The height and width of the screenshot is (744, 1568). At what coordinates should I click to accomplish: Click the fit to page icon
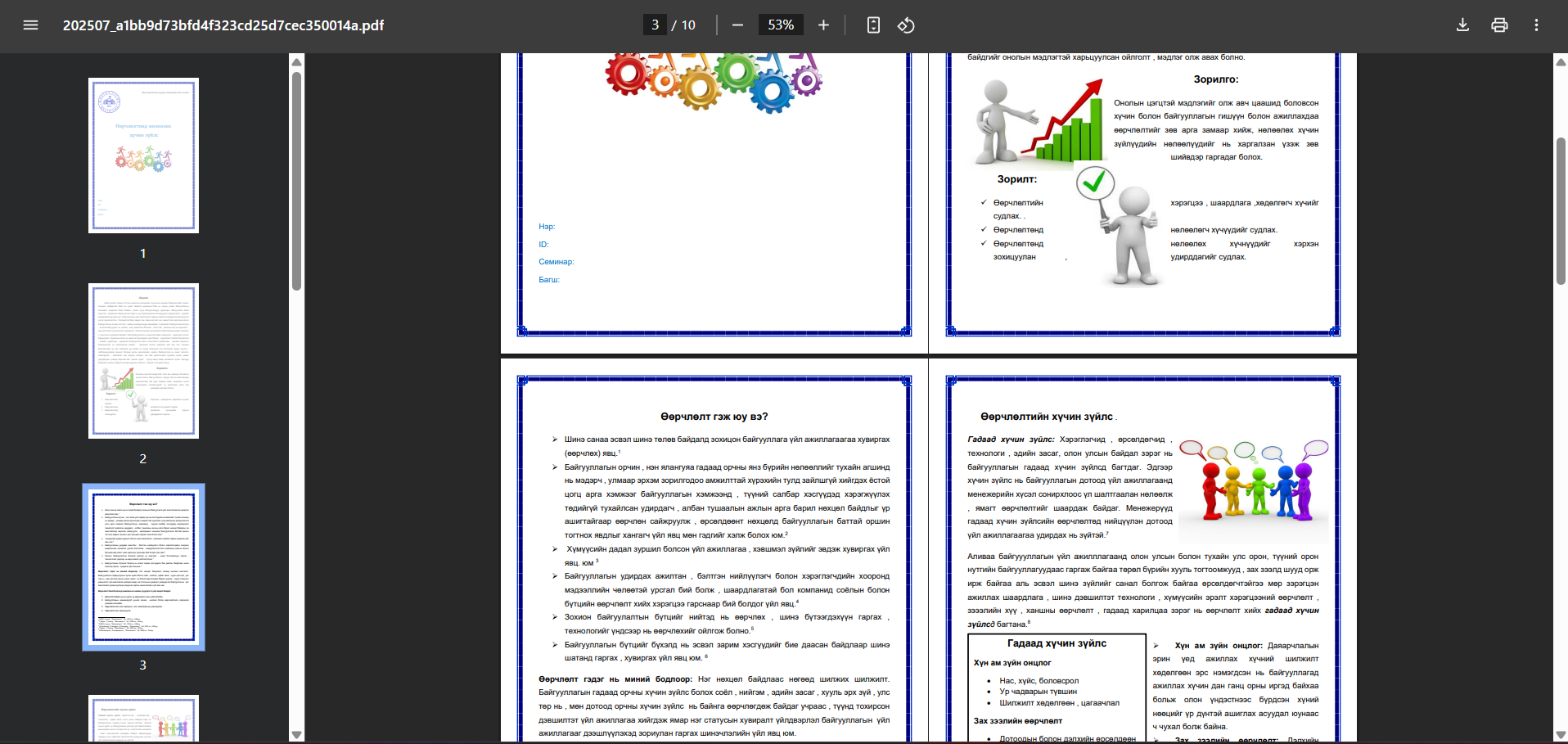pyautogui.click(x=873, y=25)
